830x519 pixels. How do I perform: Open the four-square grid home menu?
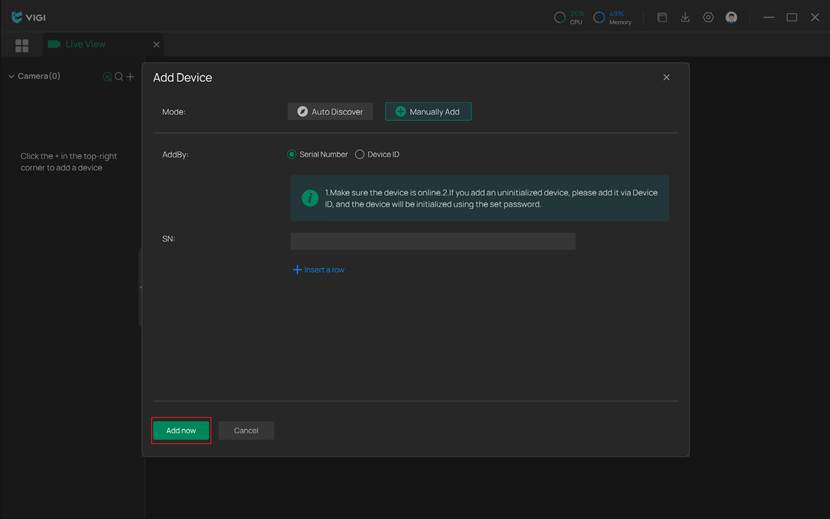point(22,46)
